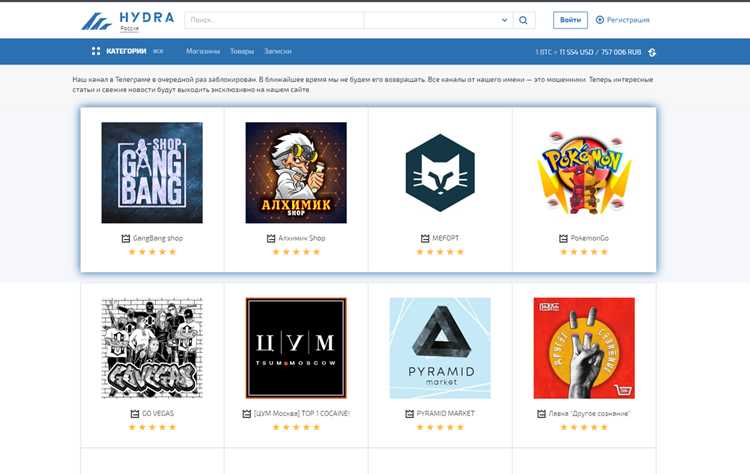
Task: Open the MEFOPT cat logo thumbnail
Action: 440,173
